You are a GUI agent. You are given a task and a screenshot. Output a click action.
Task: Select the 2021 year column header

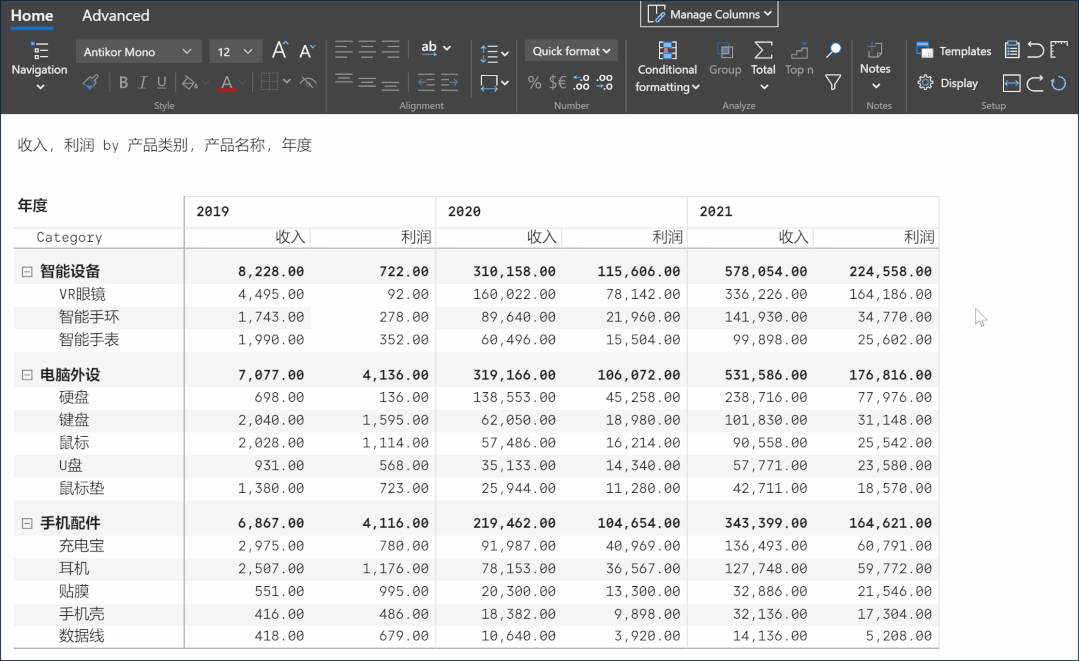coord(813,212)
